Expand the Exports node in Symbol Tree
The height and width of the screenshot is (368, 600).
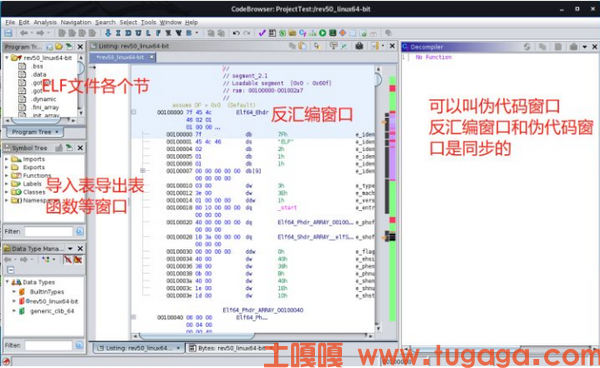coord(7,167)
